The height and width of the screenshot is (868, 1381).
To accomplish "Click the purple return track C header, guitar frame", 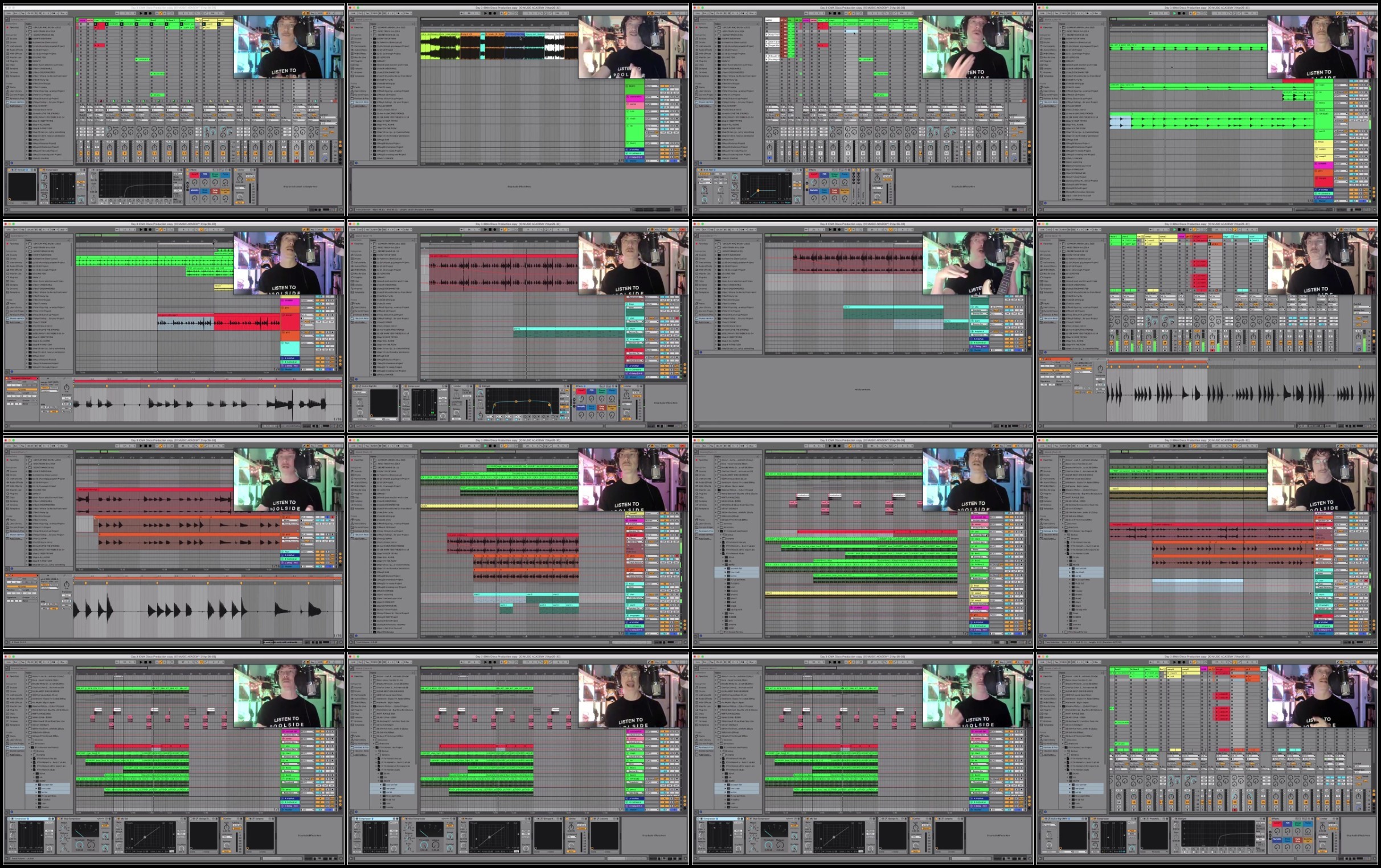I will [980, 347].
